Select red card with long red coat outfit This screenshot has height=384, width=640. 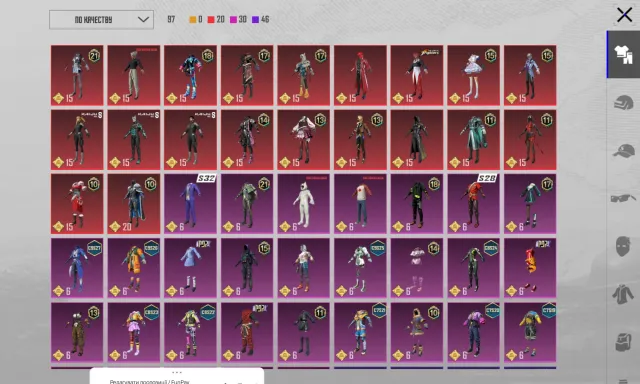pyautogui.click(x=360, y=75)
